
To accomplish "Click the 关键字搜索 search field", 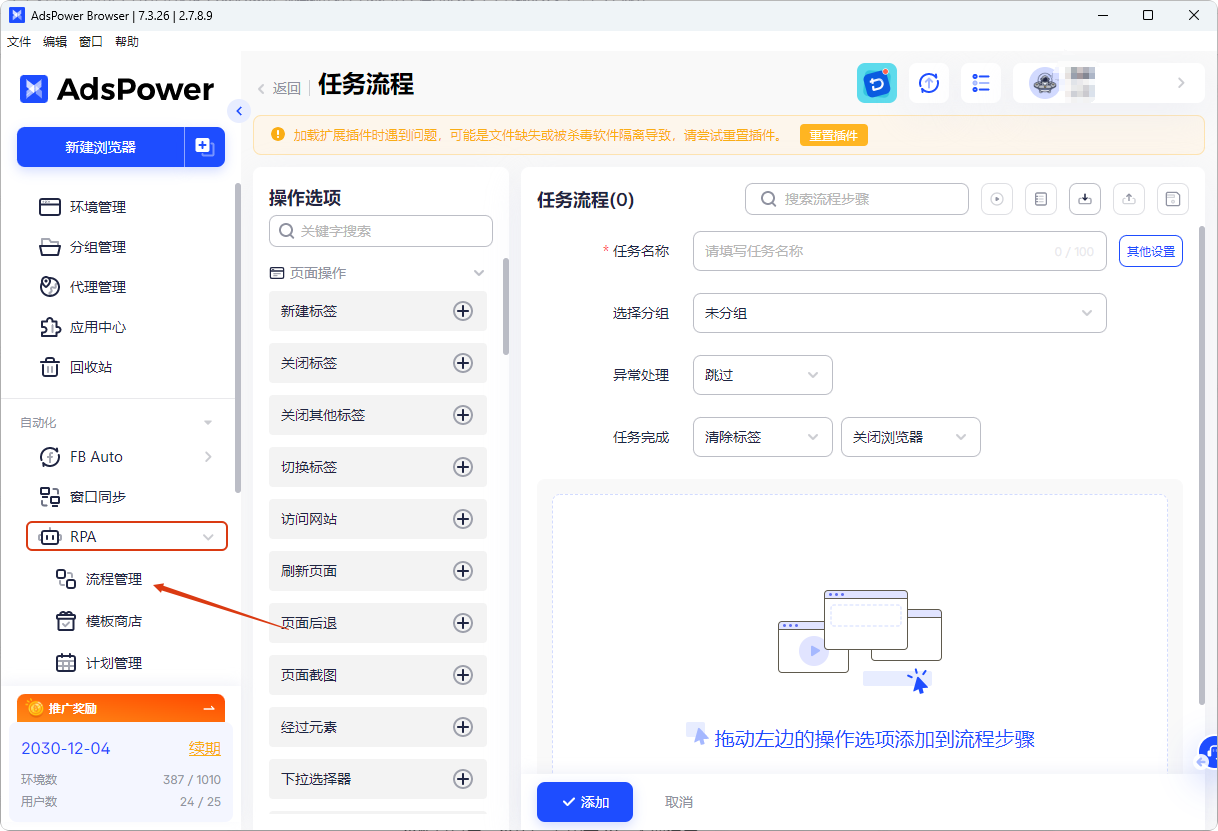I will [381, 231].
